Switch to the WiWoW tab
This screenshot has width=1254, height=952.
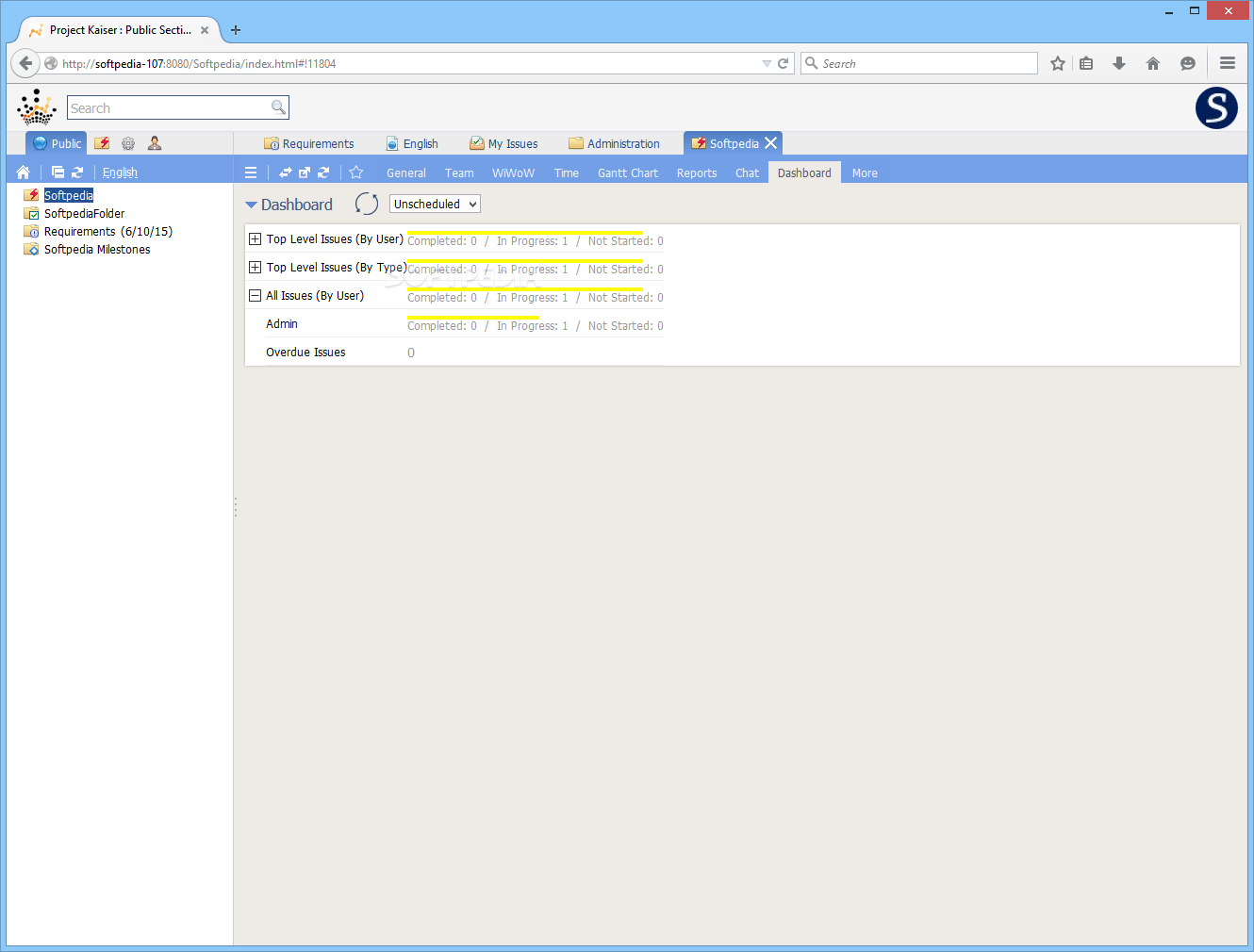click(x=513, y=173)
